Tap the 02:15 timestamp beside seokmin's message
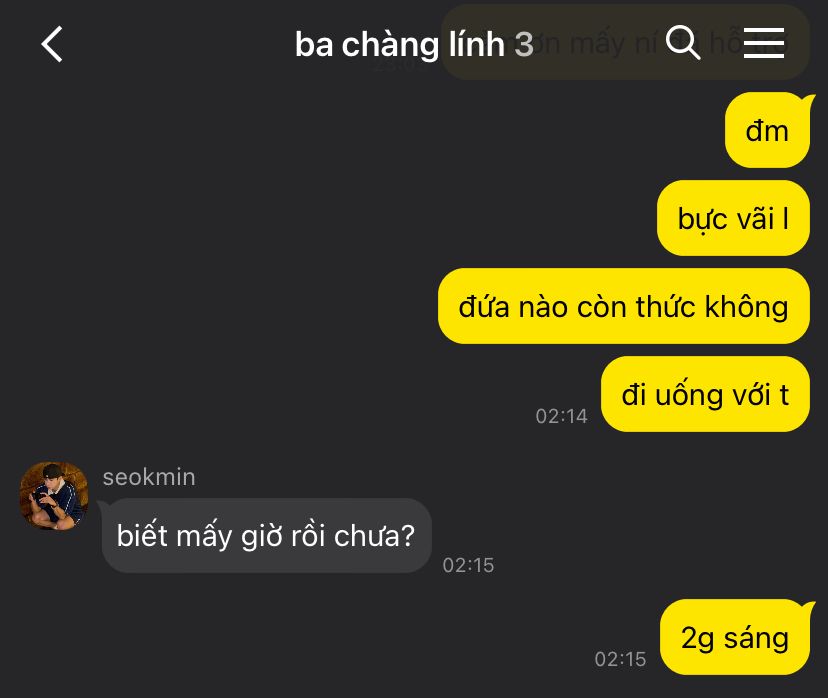 pyautogui.click(x=468, y=565)
